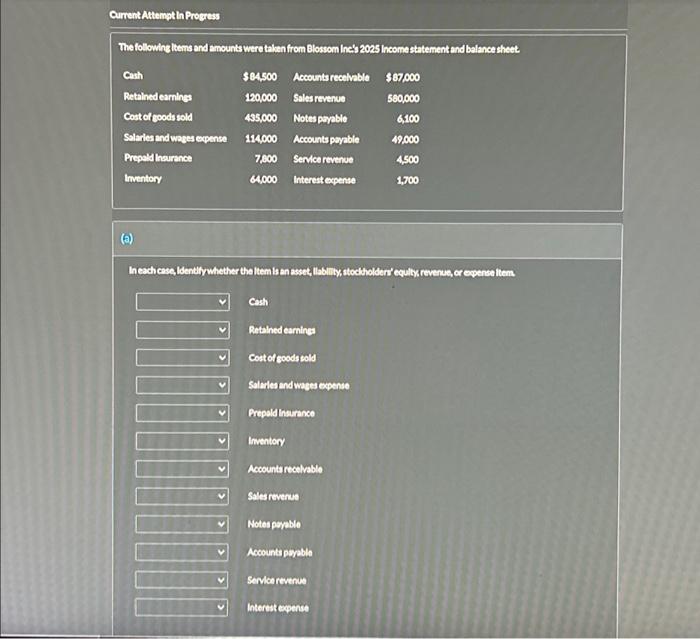Image resolution: width=700 pixels, height=639 pixels.
Task: Click the 'Interest expense' label in the data table
Action: 325,180
